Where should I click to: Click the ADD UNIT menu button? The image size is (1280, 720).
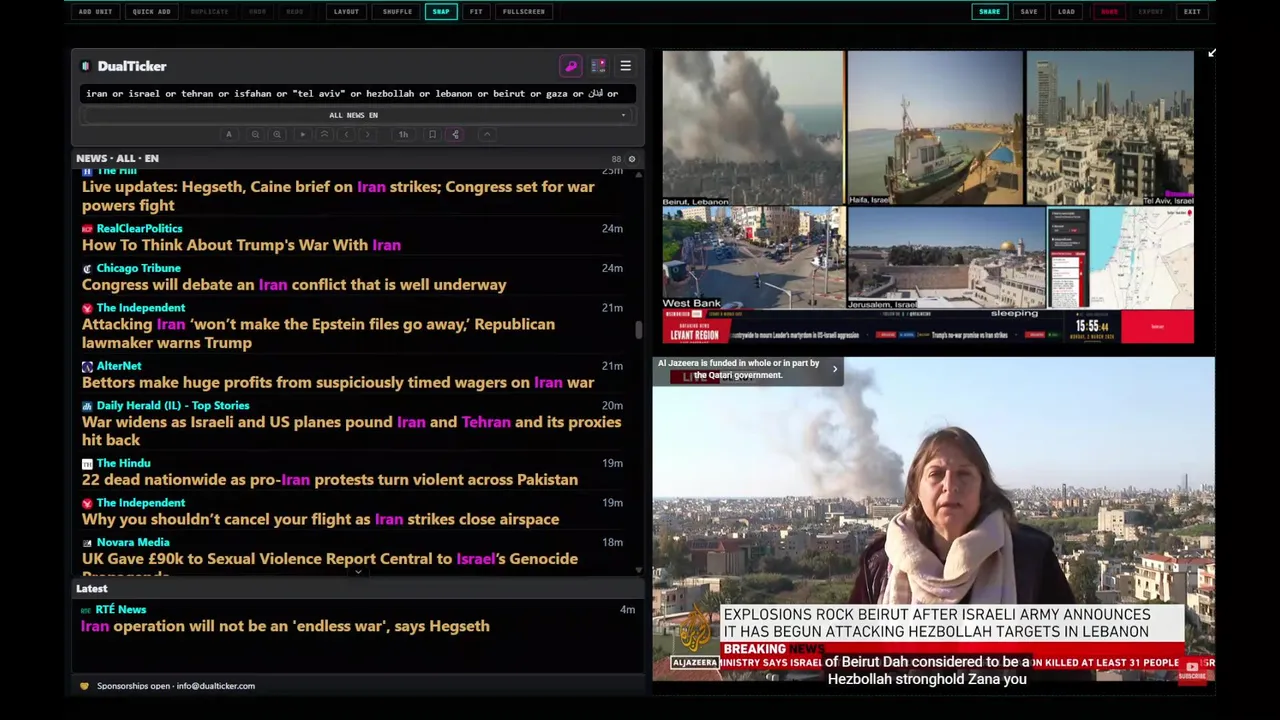pos(95,12)
